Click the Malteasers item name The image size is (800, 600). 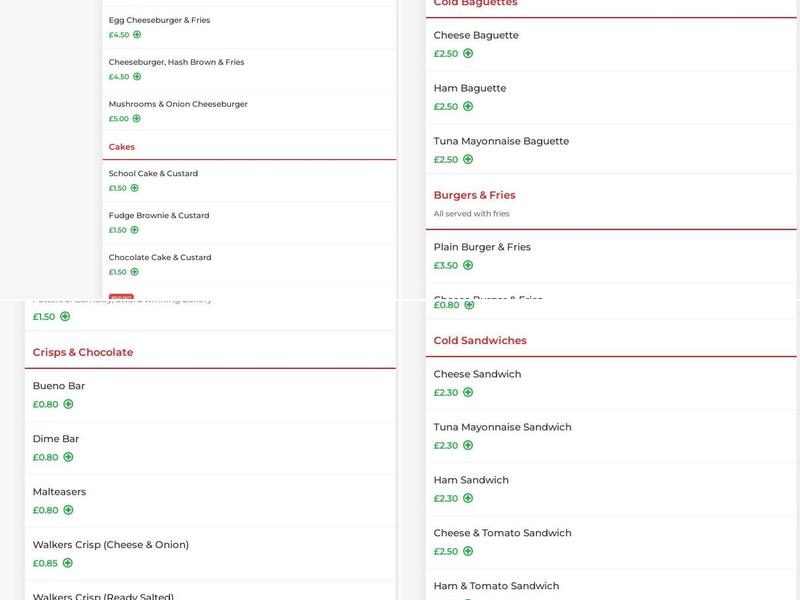pyautogui.click(x=60, y=492)
